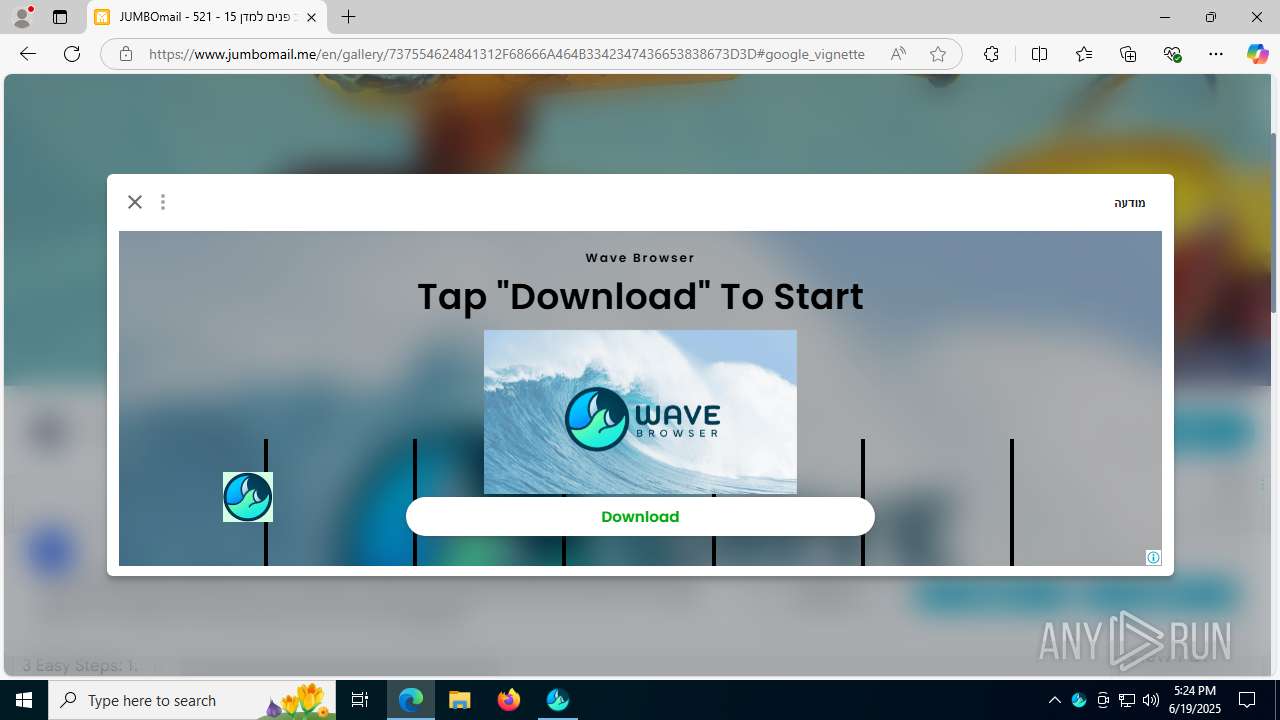Open a new browser tab
1280x720 pixels.
pos(348,17)
